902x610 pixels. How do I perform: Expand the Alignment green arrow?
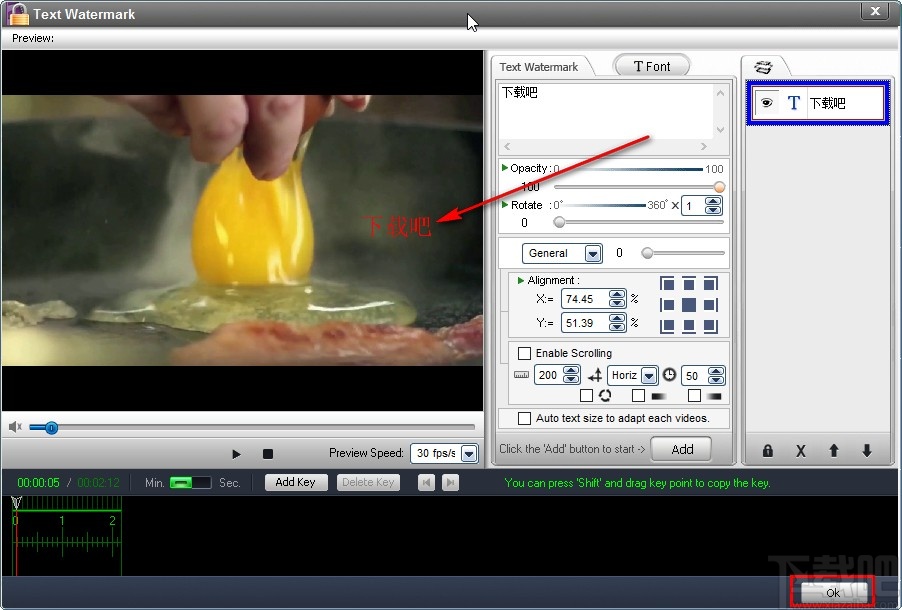pos(521,280)
